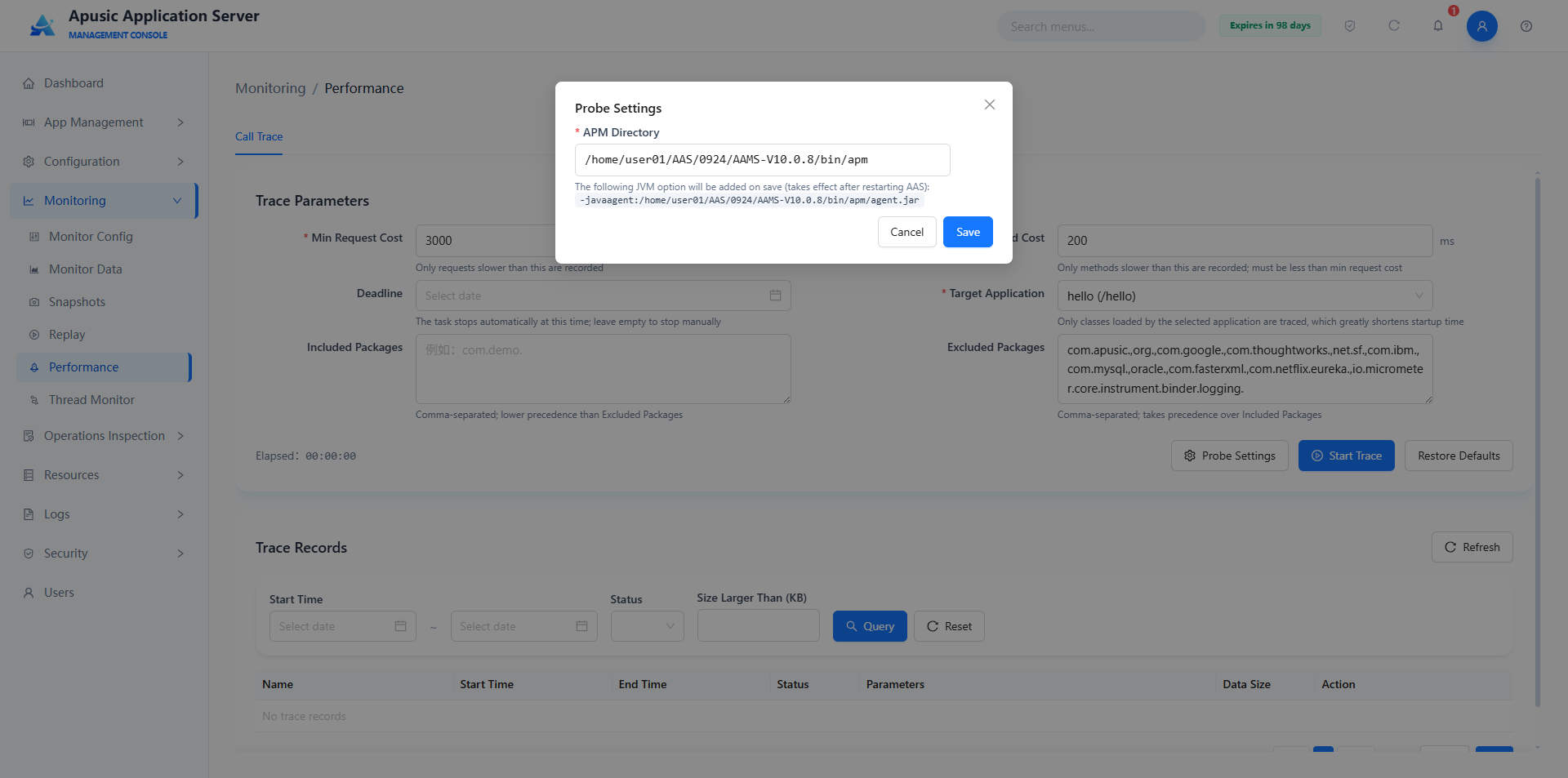
Task: Click the Included Packages textarea
Action: coord(603,369)
